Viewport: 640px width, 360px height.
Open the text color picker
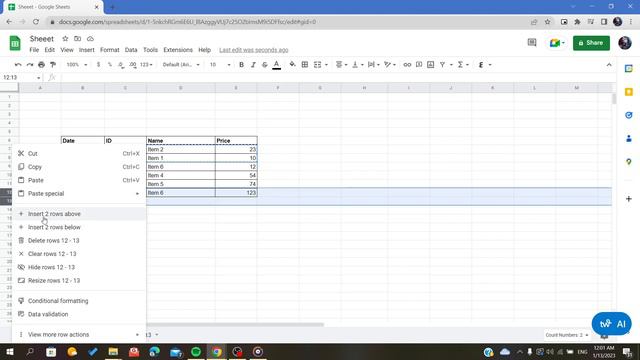(276, 64)
